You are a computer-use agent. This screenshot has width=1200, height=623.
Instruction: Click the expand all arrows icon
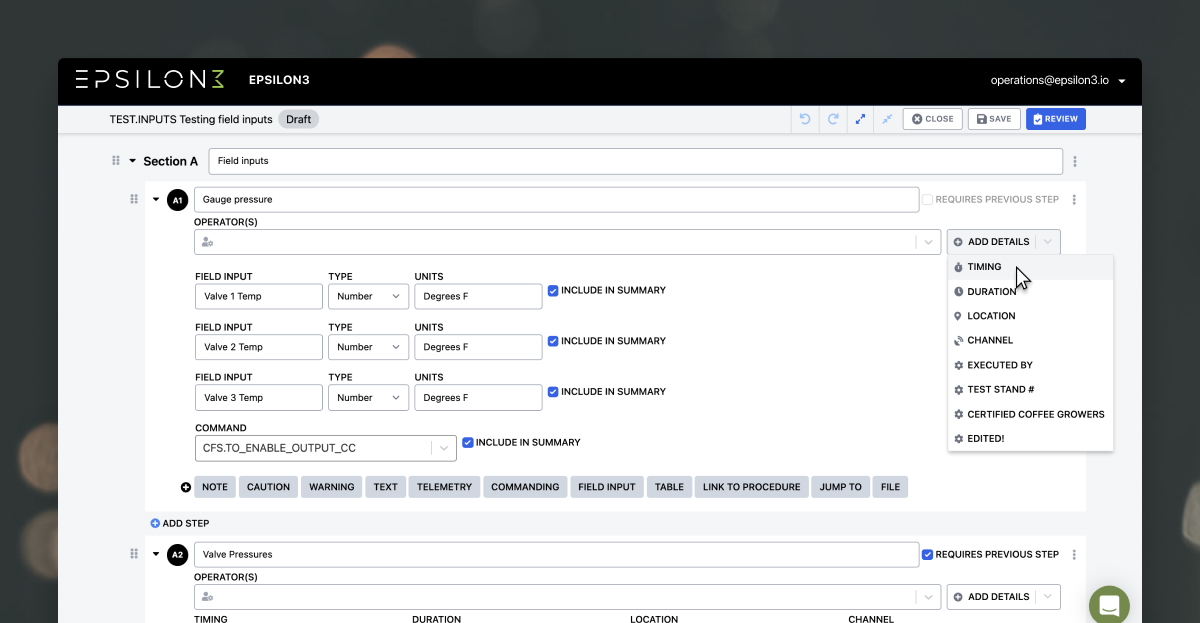click(860, 119)
